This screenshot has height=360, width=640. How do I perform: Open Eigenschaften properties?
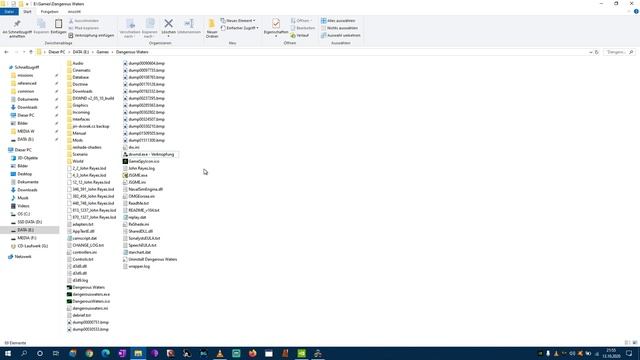(276, 27)
